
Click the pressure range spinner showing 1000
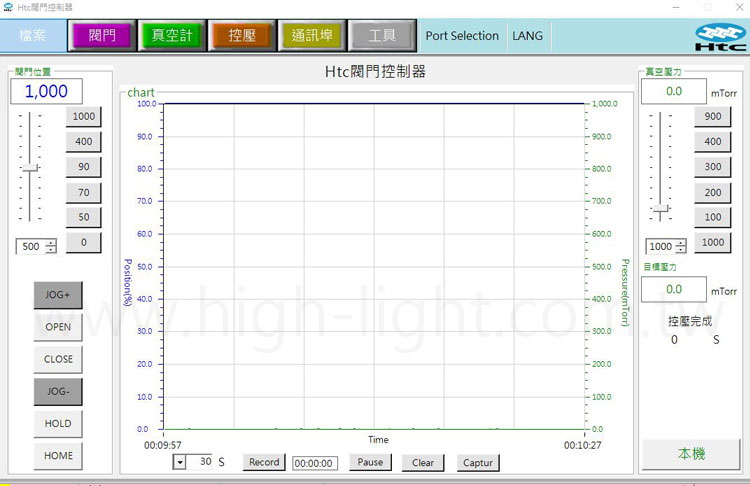tap(666, 246)
